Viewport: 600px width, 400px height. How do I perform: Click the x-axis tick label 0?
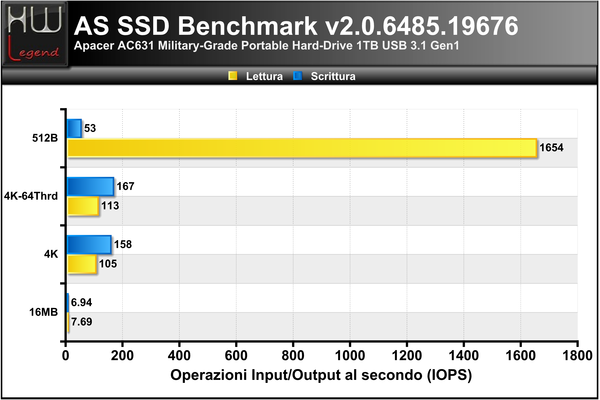point(66,356)
